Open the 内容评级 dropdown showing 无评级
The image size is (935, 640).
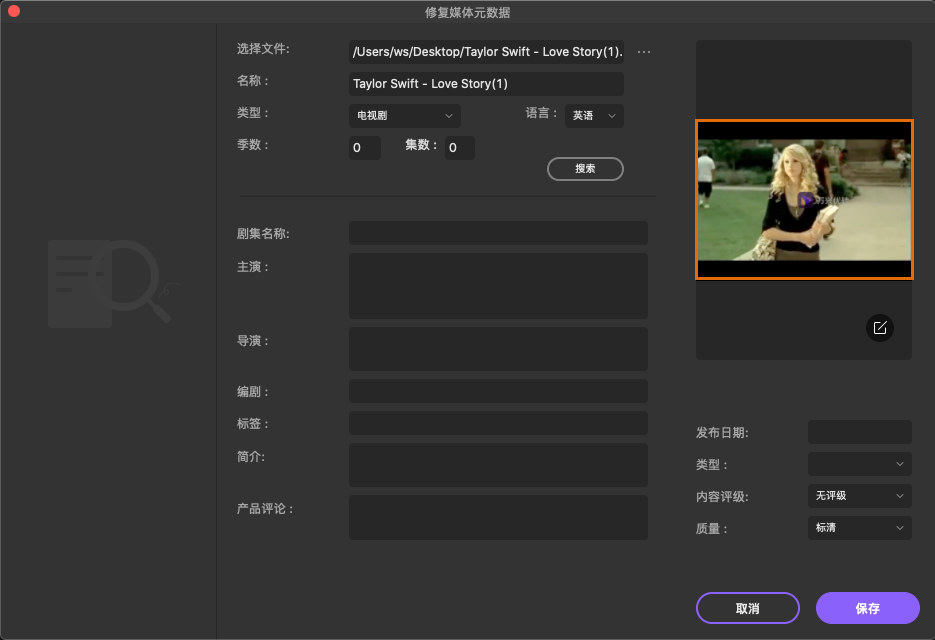(859, 496)
